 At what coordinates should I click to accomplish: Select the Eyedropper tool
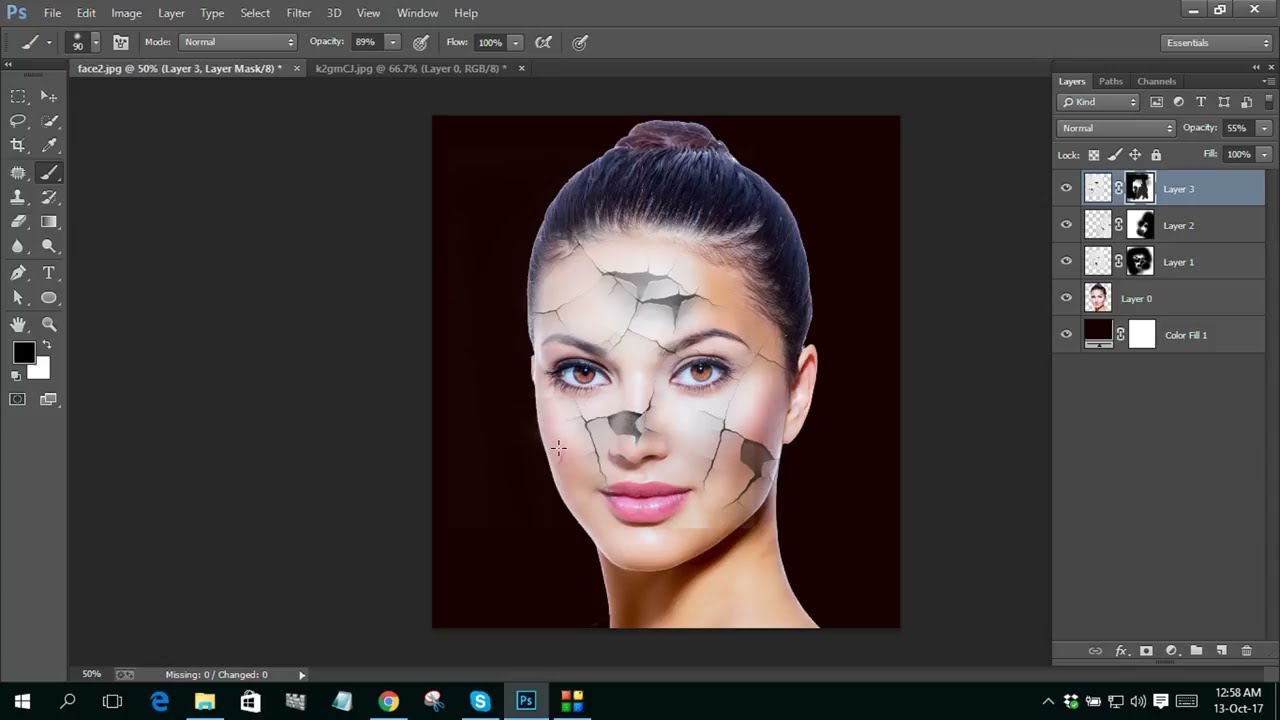(49, 146)
